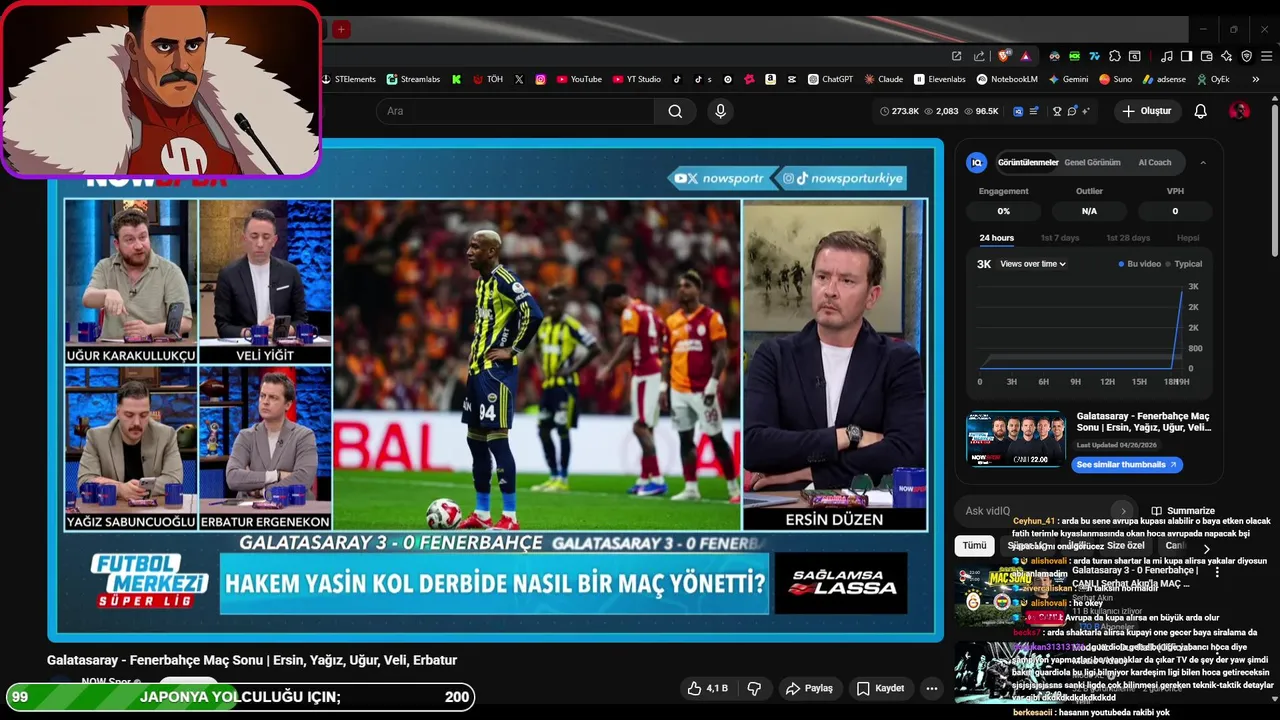Image resolution: width=1280 pixels, height=720 pixels.
Task: Toggle the browser sidebar panel icon
Action: click(x=1186, y=56)
